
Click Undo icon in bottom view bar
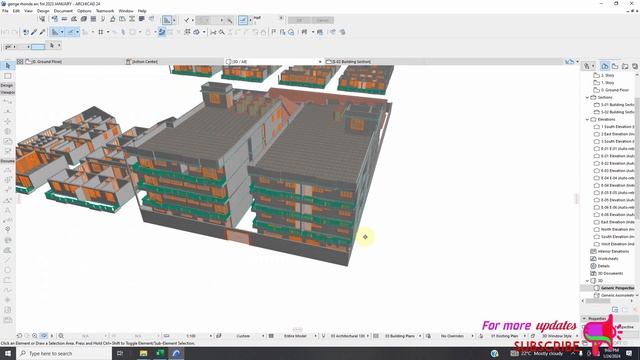[19, 336]
